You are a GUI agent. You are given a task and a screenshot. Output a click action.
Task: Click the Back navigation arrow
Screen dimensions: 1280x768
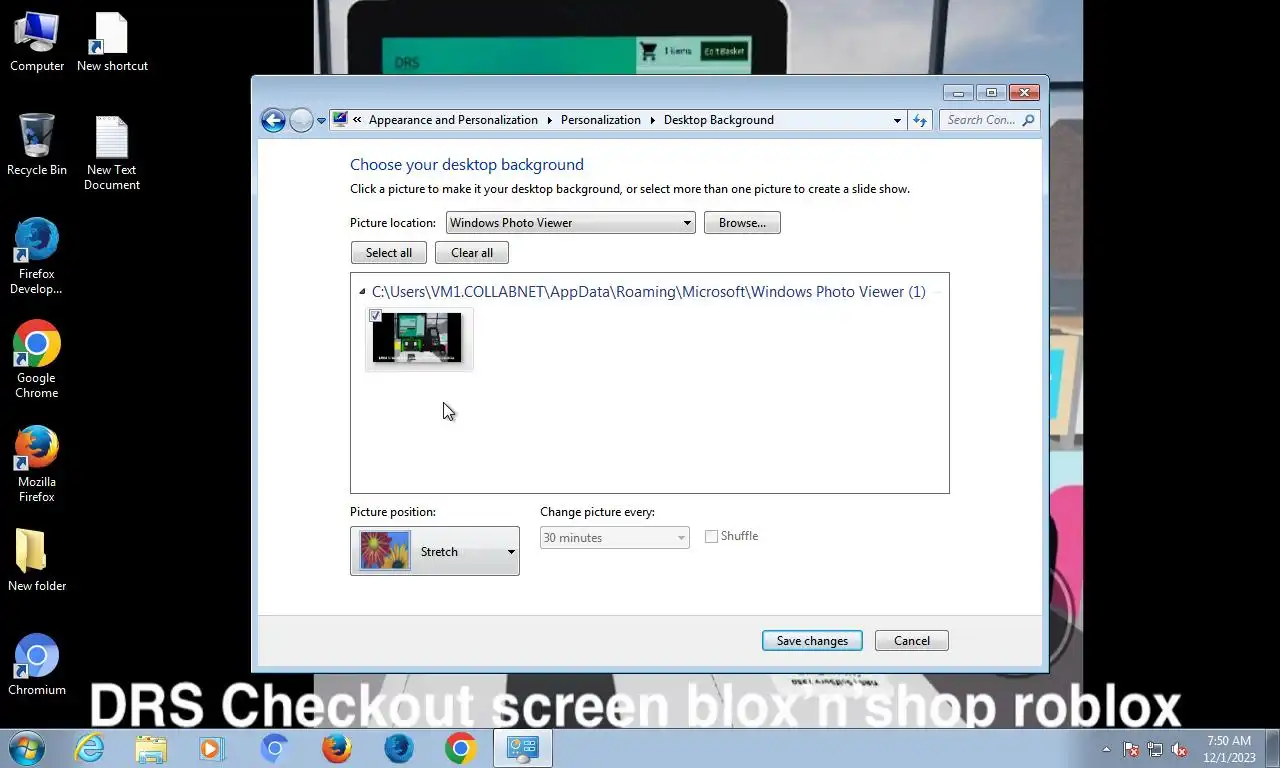(x=273, y=120)
